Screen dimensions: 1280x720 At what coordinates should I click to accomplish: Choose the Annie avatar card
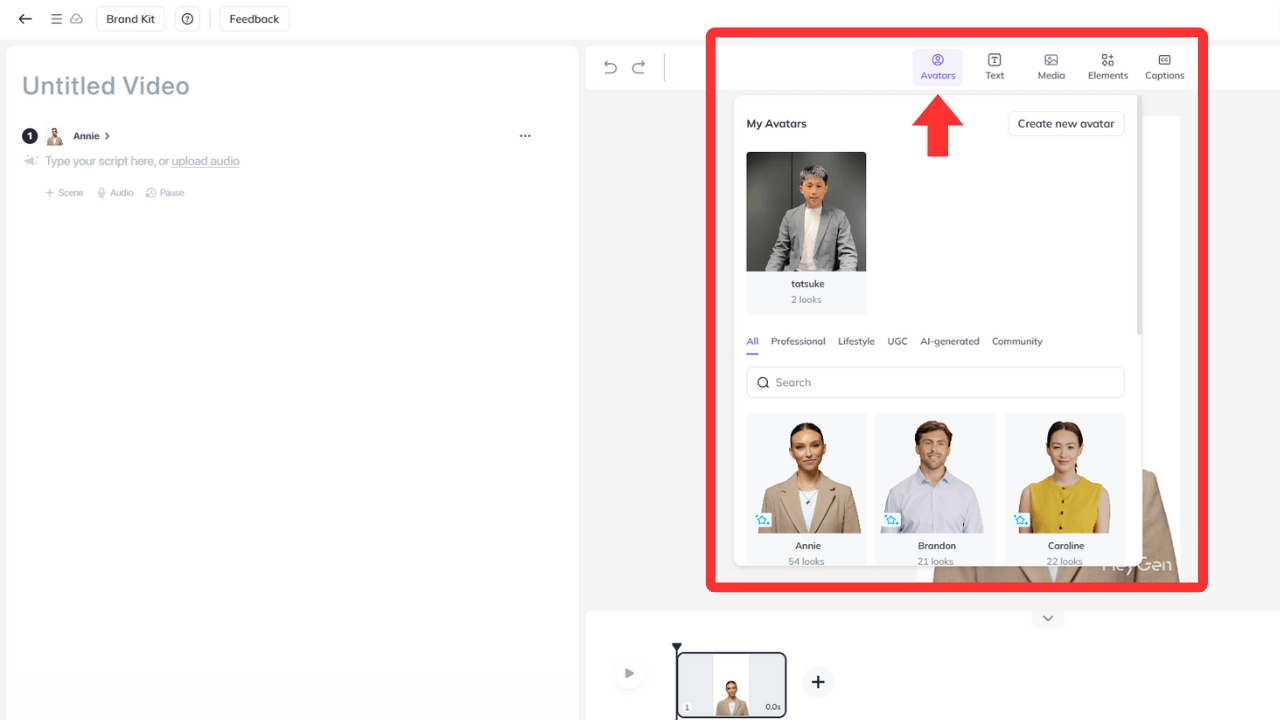click(806, 490)
